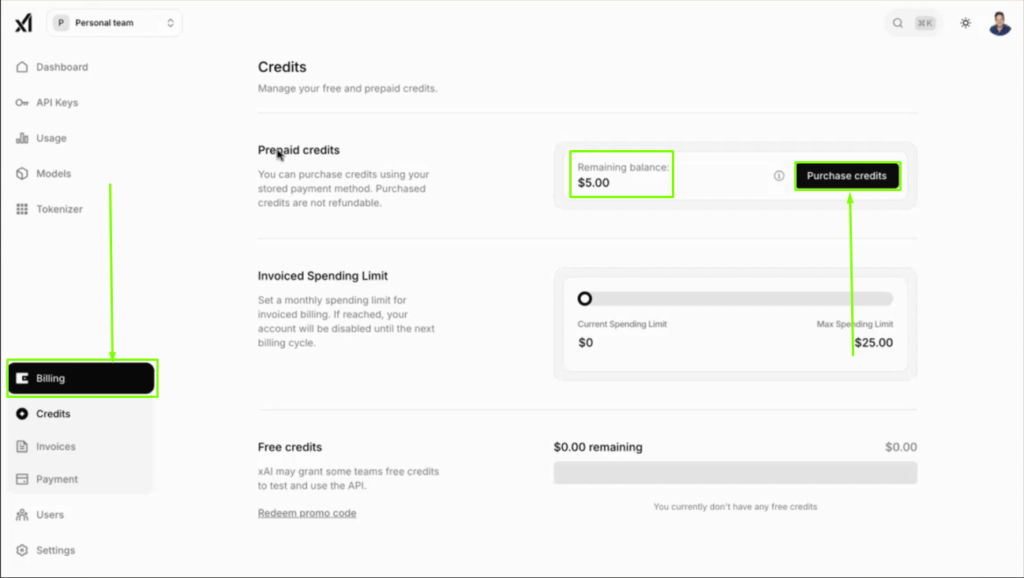Click the Redeem promo code link
The width and height of the screenshot is (1024, 578).
click(307, 513)
